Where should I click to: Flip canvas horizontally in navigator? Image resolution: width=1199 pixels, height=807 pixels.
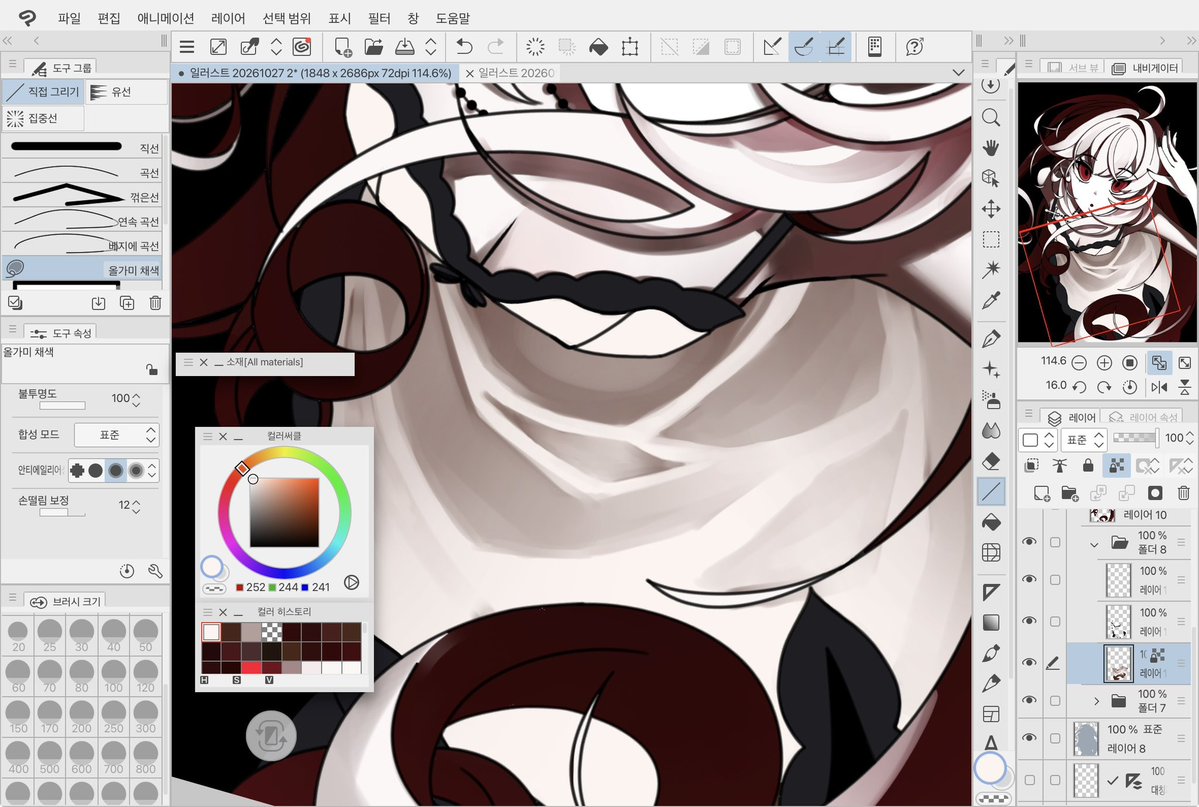coord(1159,387)
